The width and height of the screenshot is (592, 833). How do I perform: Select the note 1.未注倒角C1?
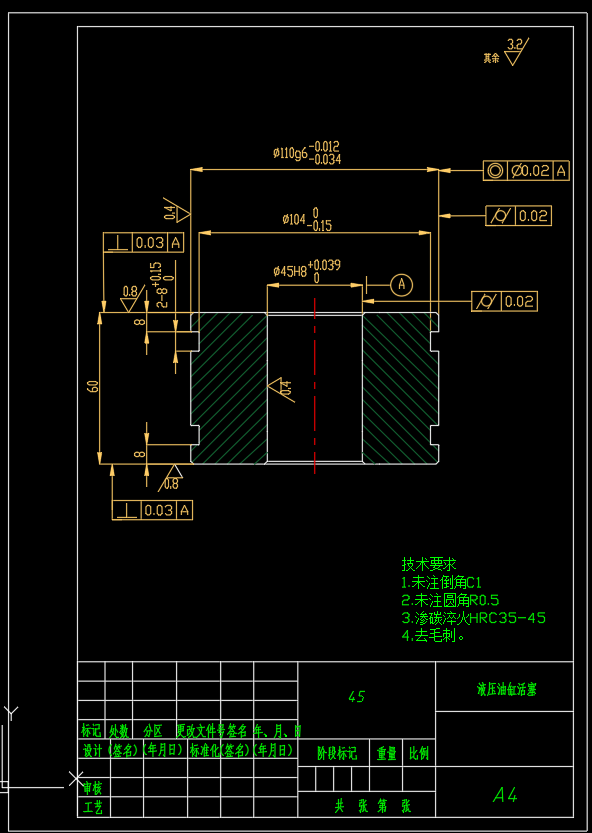pyautogui.click(x=441, y=582)
